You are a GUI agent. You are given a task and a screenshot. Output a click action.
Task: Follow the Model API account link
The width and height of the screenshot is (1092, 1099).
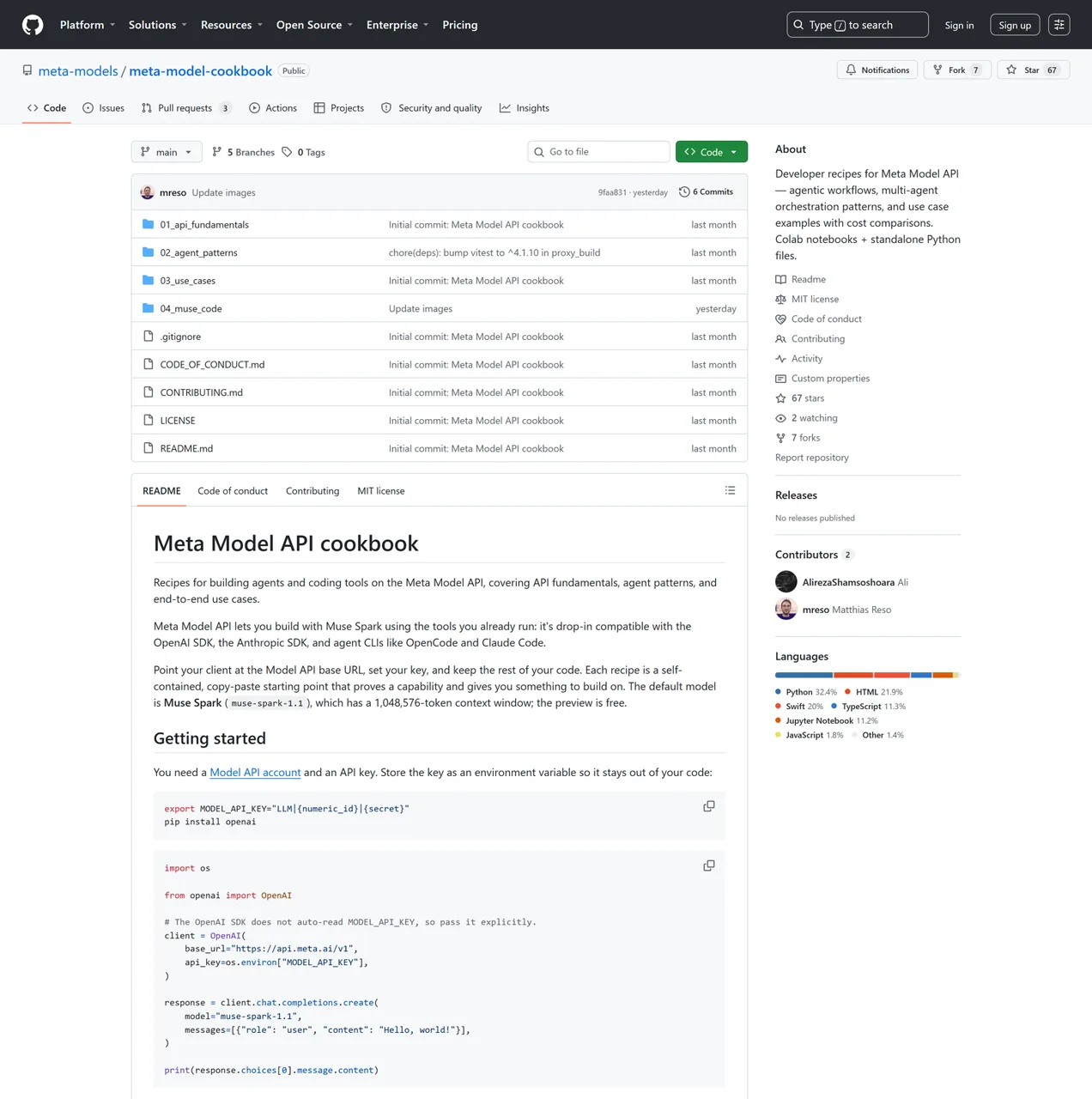pyautogui.click(x=255, y=773)
